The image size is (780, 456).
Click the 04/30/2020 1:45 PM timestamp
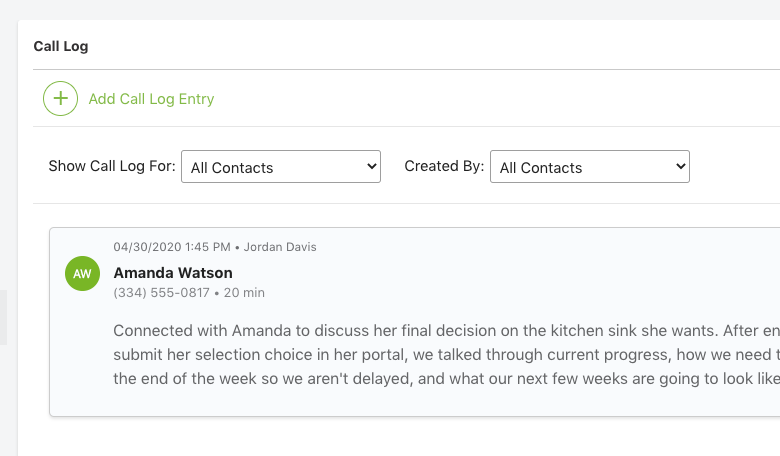click(172, 247)
